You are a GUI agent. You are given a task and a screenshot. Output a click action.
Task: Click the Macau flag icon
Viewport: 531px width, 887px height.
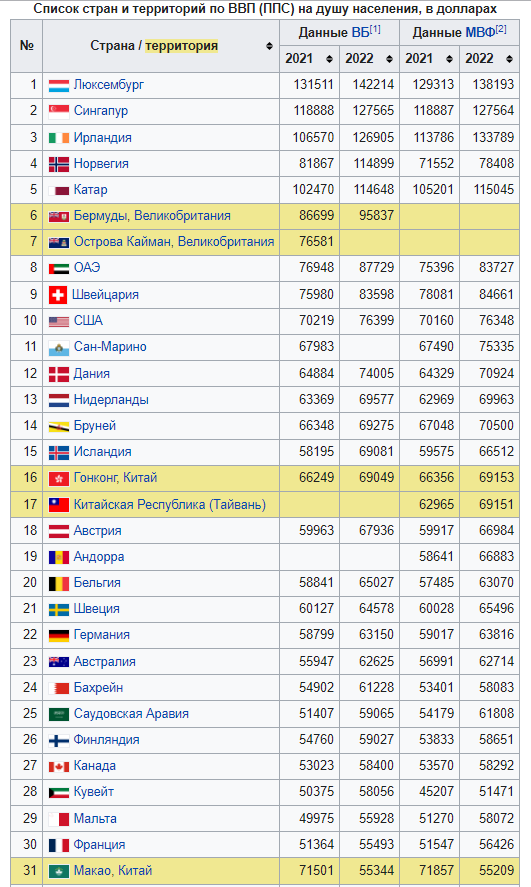click(59, 871)
